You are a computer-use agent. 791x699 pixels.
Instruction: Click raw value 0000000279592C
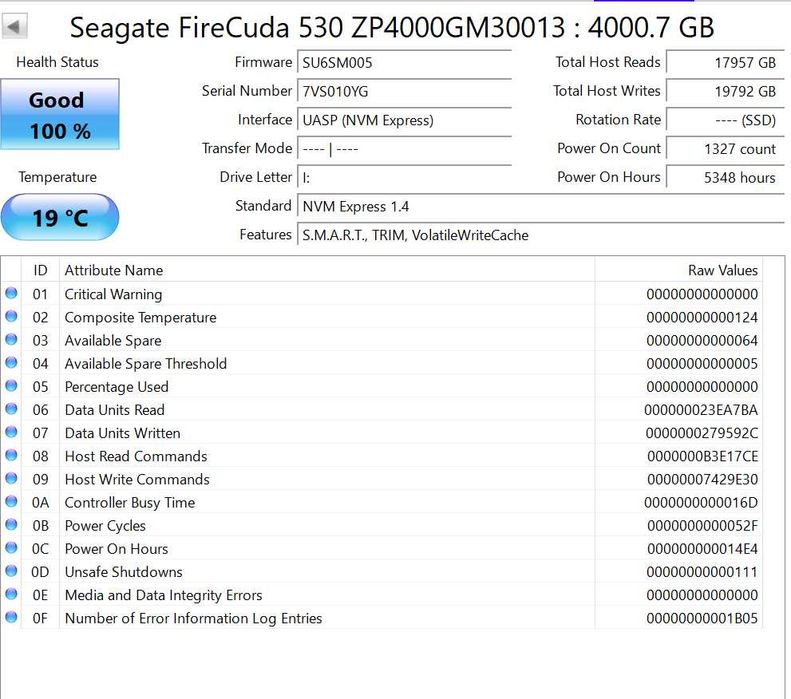tap(702, 433)
